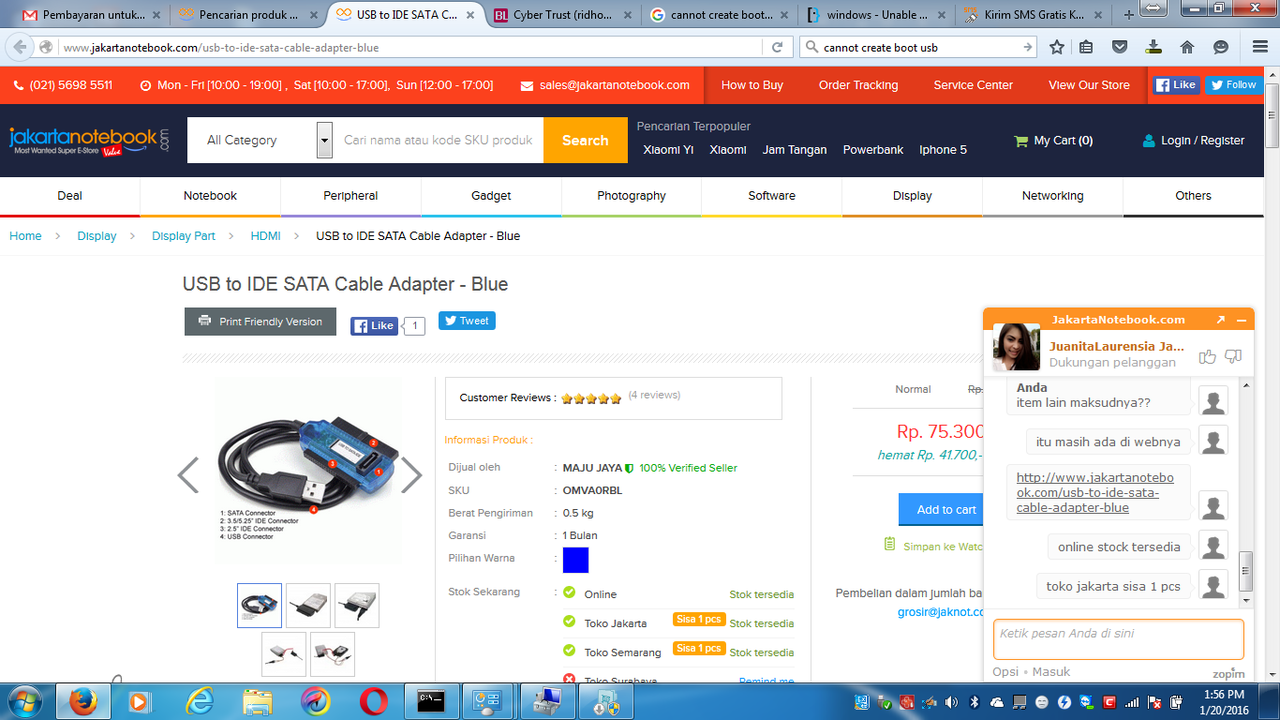Open the Software menu
1280x720 pixels.
point(772,196)
